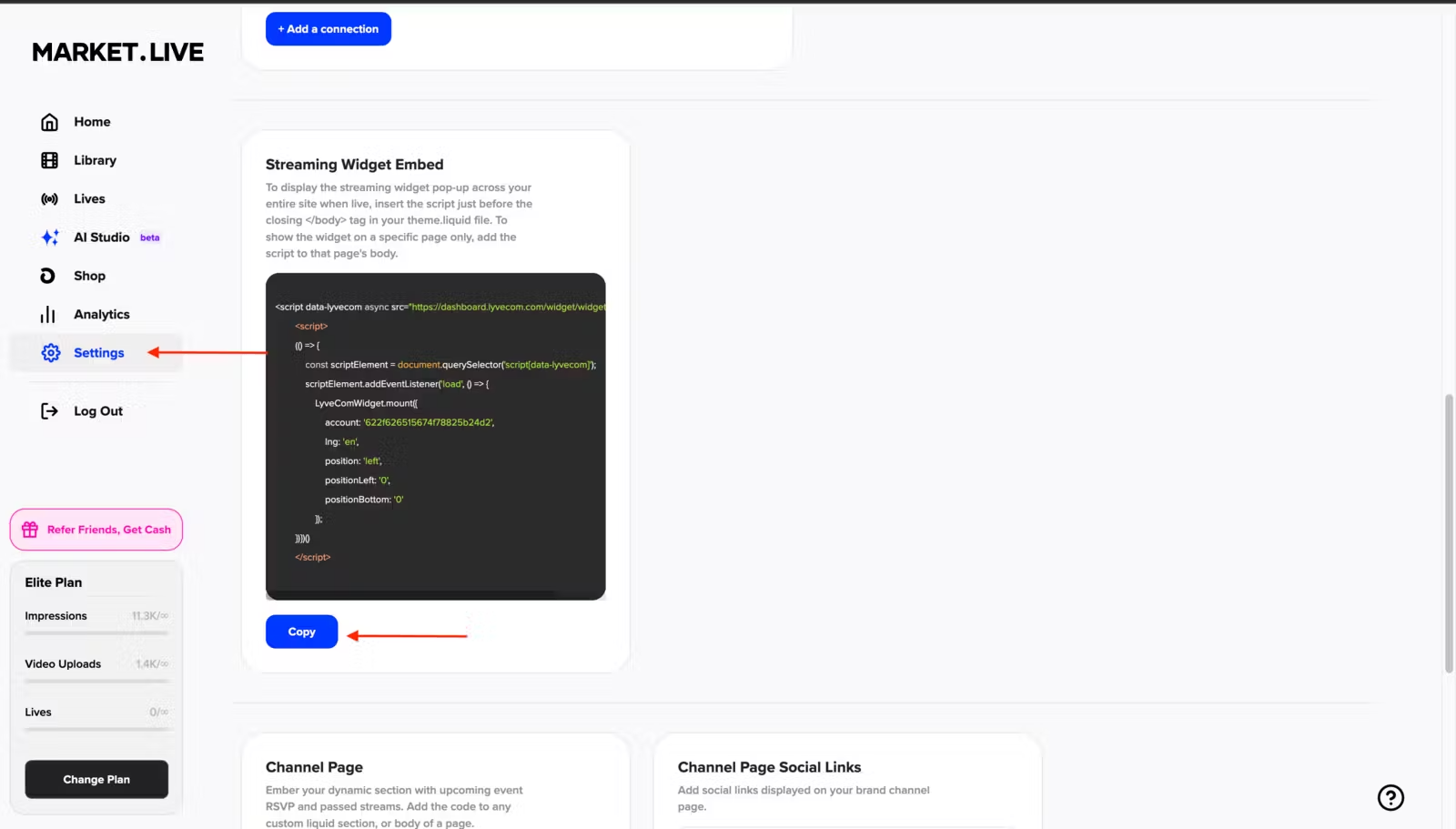Click the Lives broadcast icon

50,199
